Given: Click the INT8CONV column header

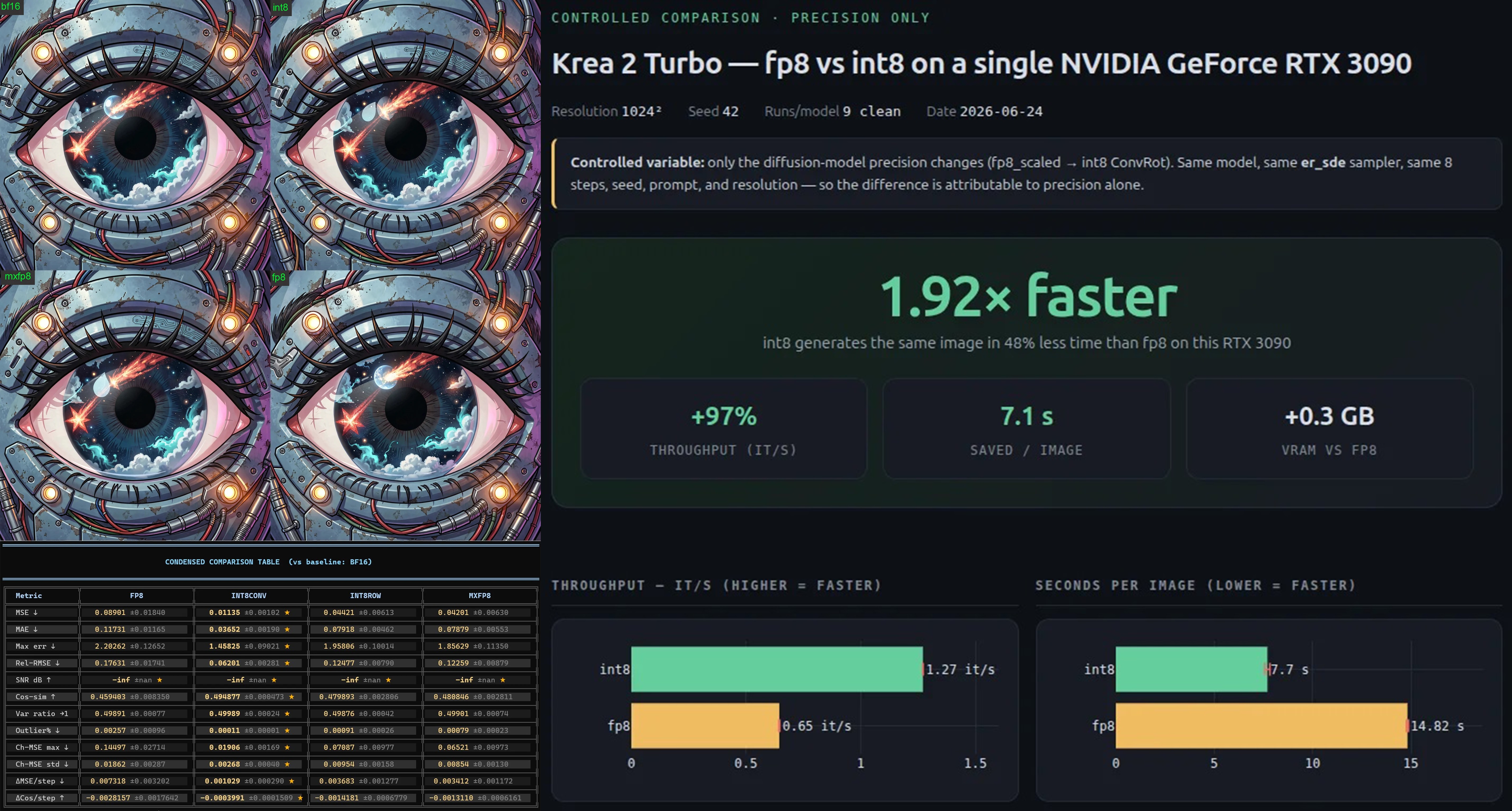Looking at the screenshot, I should [x=249, y=595].
